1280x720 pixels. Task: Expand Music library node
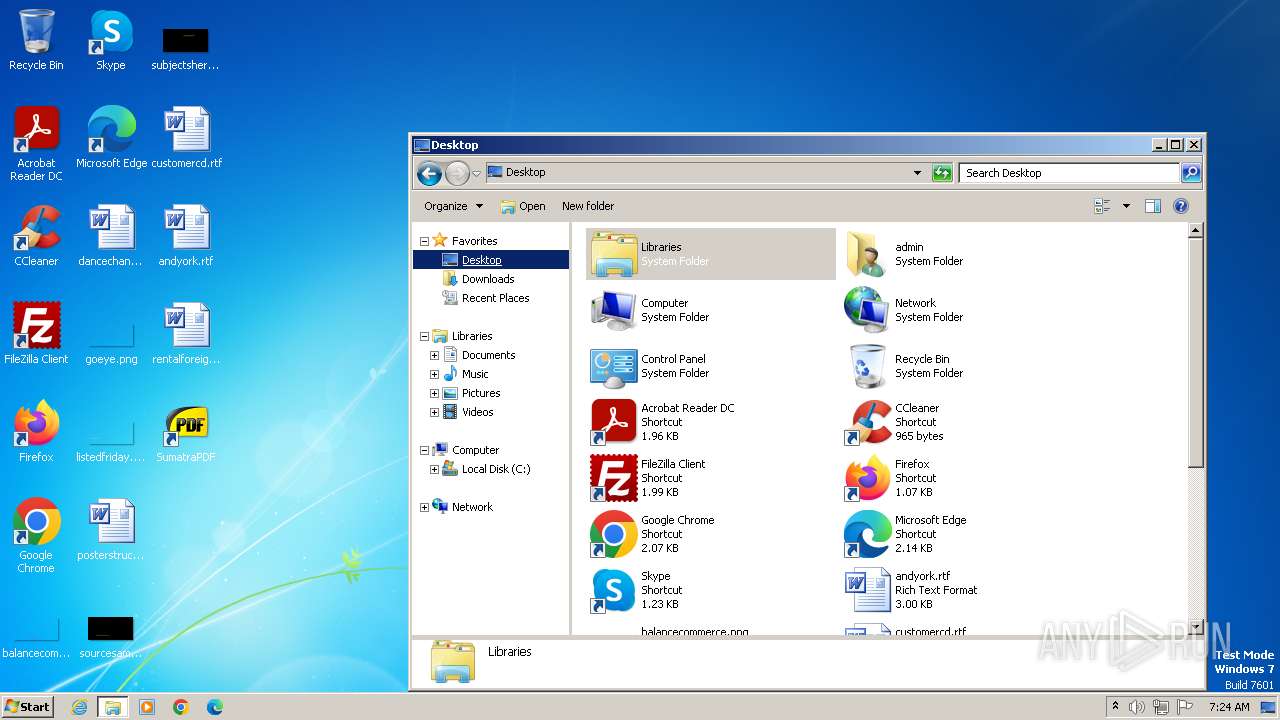tap(434, 374)
